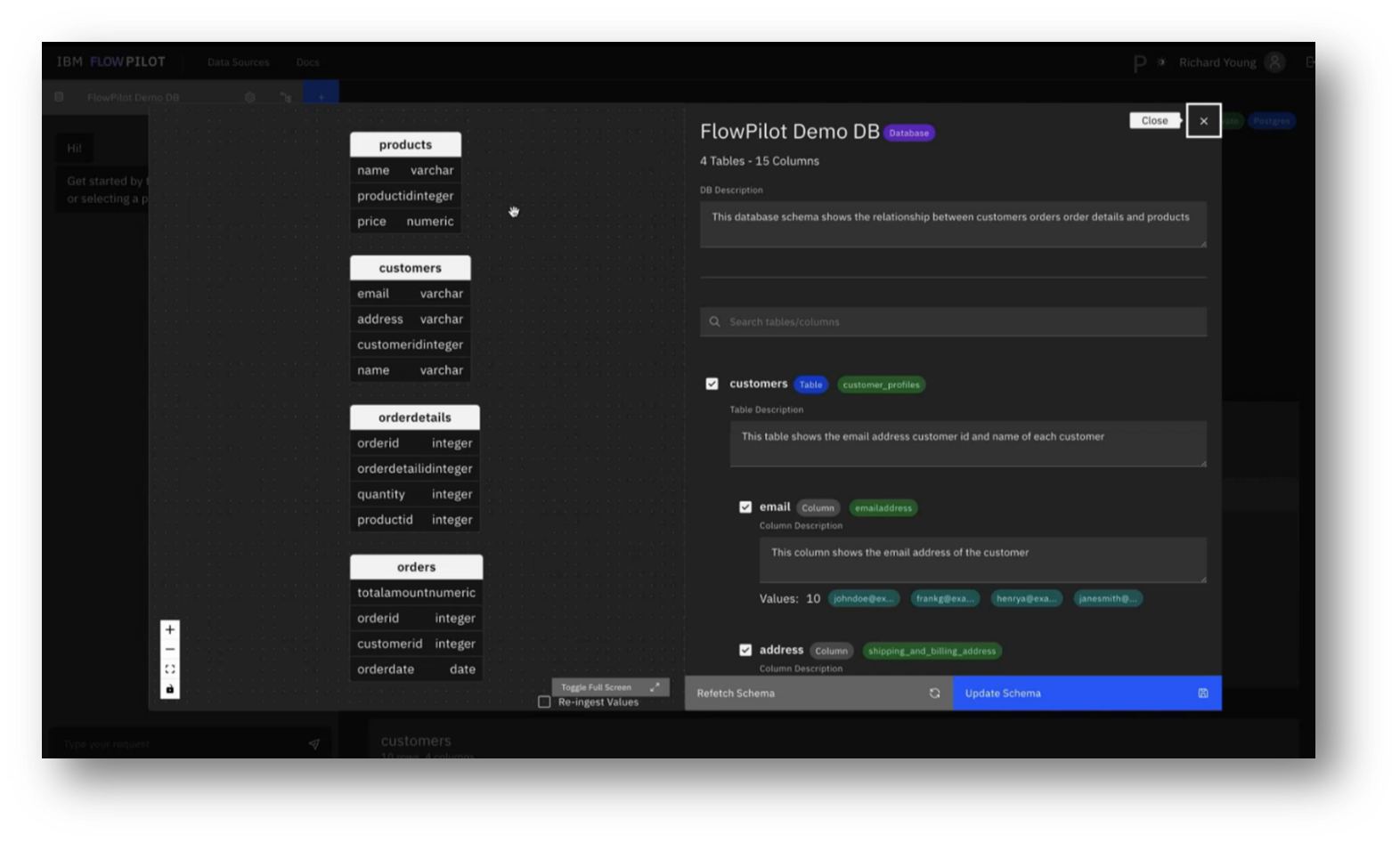Open the Richard Young user avatar

pyautogui.click(x=1275, y=62)
